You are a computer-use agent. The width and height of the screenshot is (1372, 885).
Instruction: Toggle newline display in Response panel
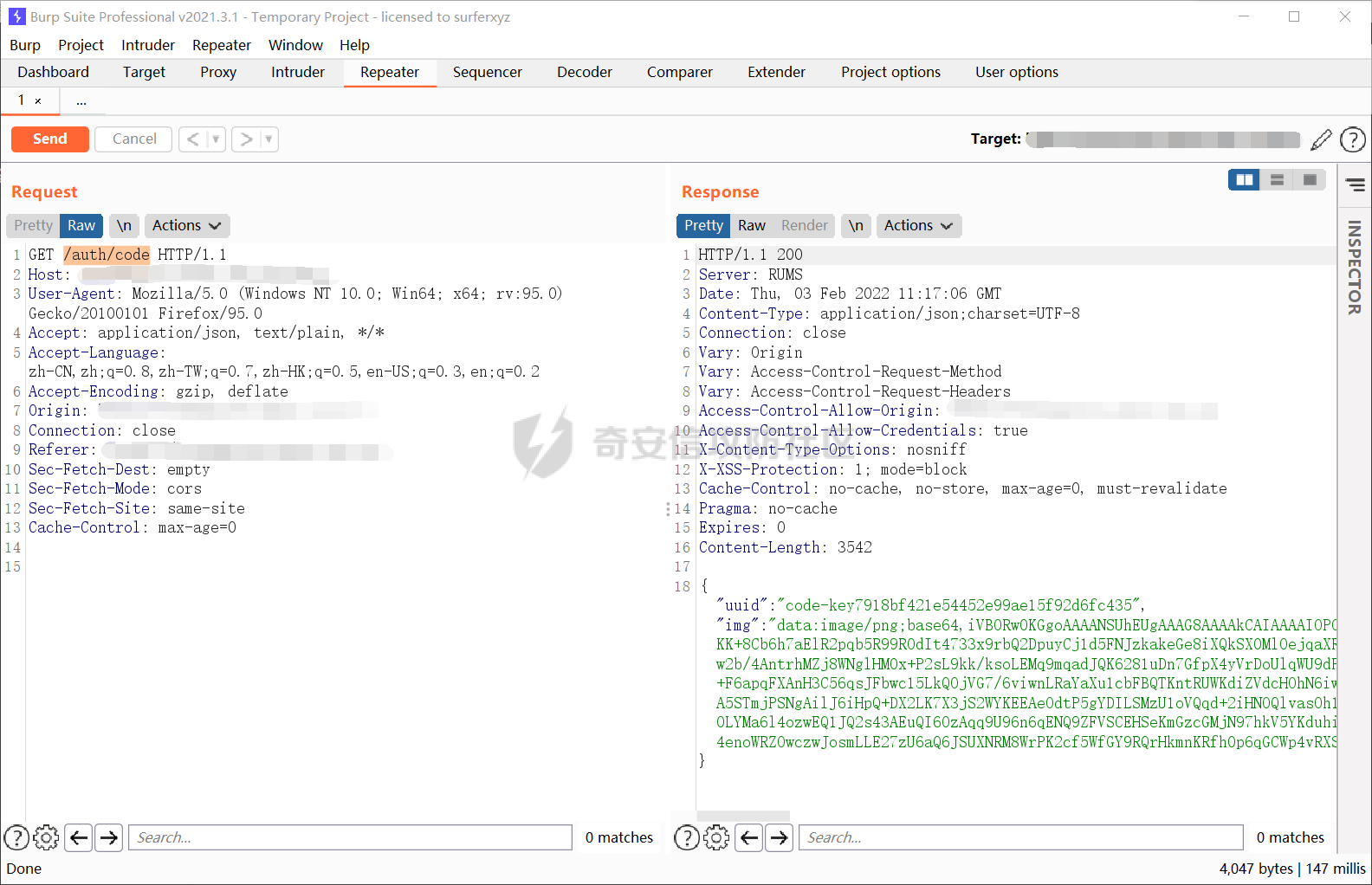[856, 226]
